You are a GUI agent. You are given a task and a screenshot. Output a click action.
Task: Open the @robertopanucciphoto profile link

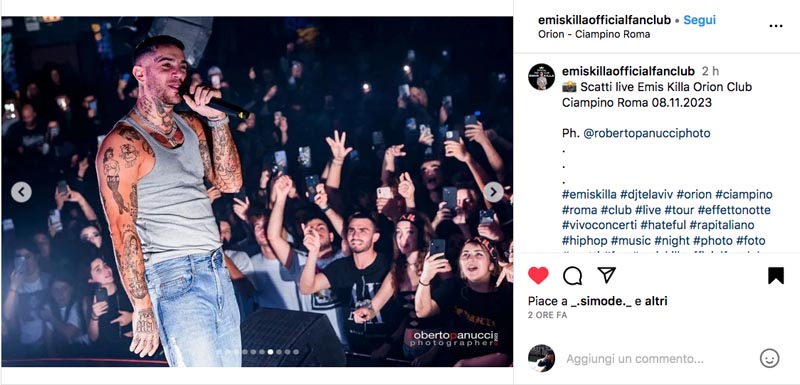646,134
